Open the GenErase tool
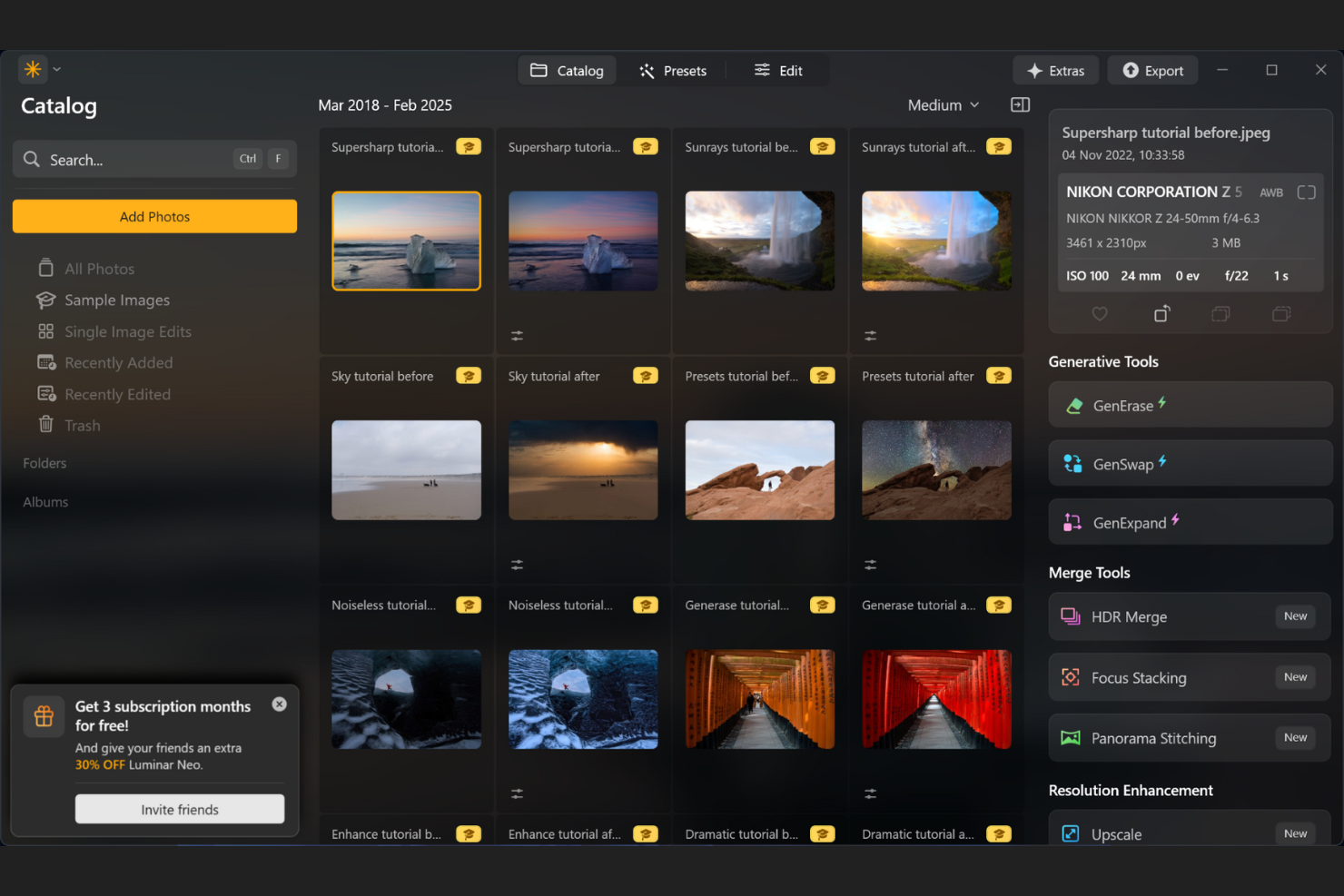1344x896 pixels. click(1190, 405)
